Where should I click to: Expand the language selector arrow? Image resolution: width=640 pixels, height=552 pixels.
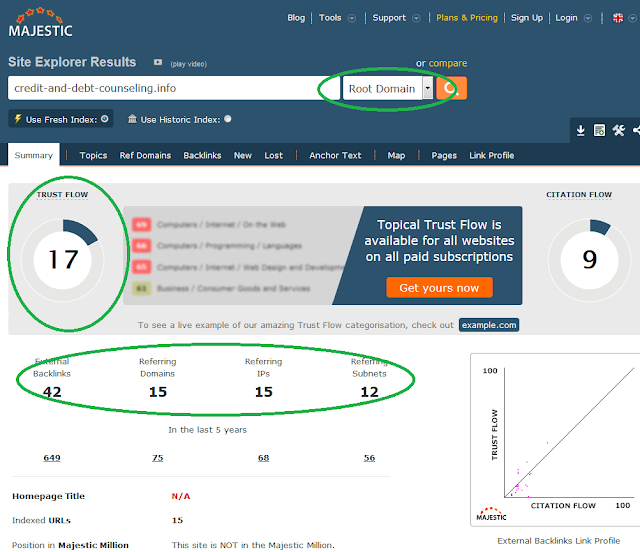click(632, 18)
